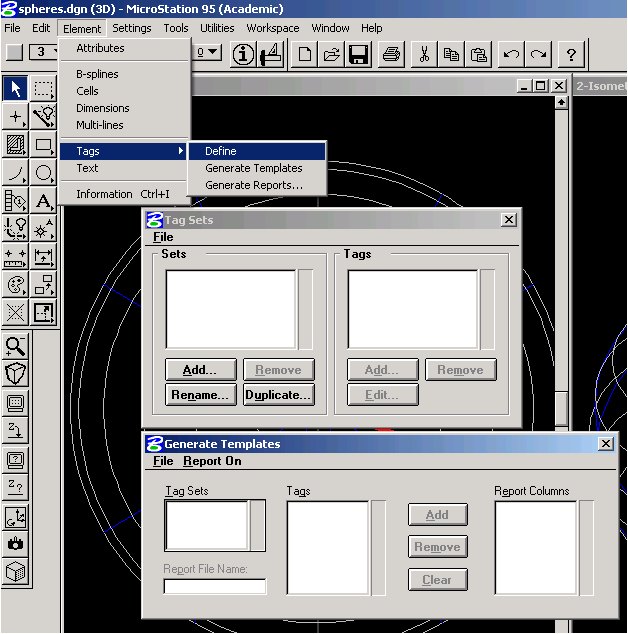Click Add... under Sets in Tag Sets
Screen dimensions: 628x634
pyautogui.click(x=201, y=370)
